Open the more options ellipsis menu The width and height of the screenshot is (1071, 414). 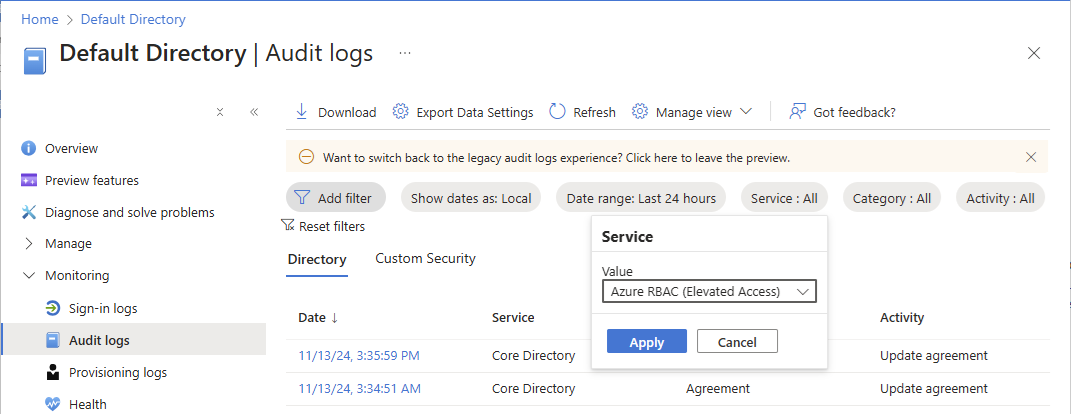click(x=405, y=53)
